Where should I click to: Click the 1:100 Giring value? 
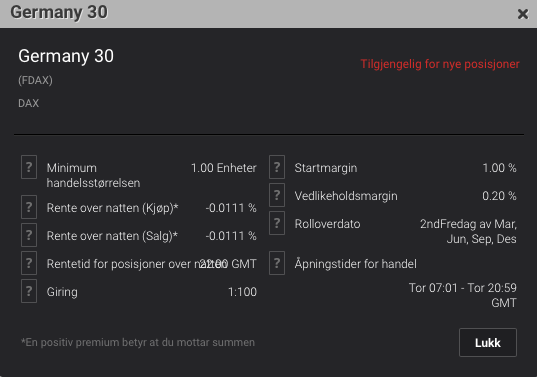pyautogui.click(x=242, y=292)
